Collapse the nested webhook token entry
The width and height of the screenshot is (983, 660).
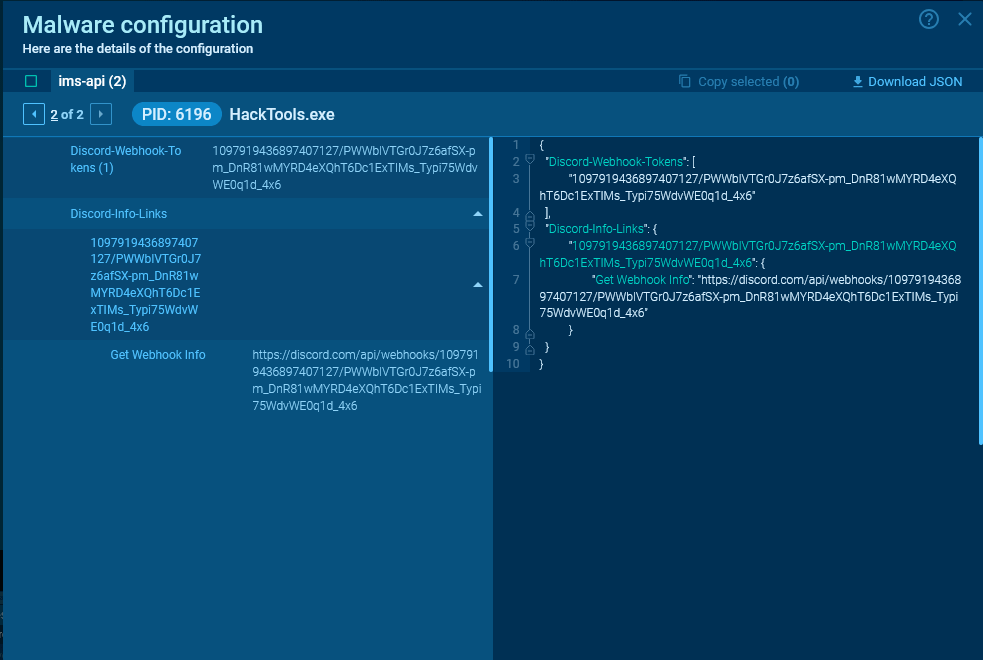(x=478, y=285)
